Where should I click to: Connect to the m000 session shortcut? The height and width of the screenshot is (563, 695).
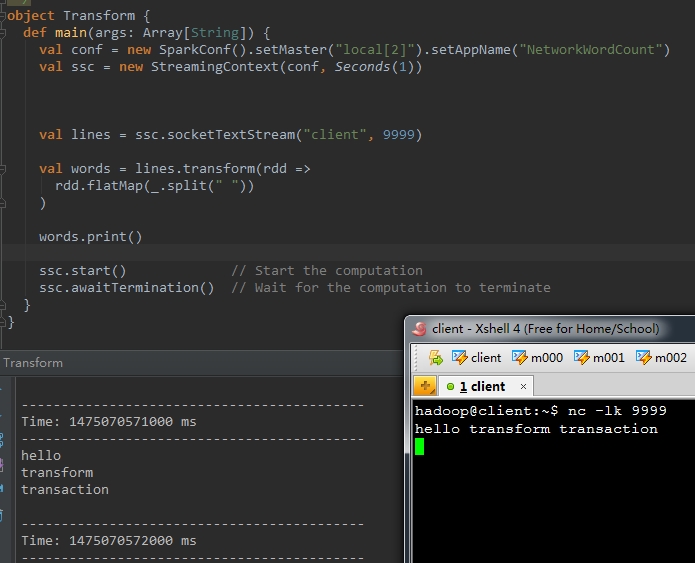[x=537, y=358]
